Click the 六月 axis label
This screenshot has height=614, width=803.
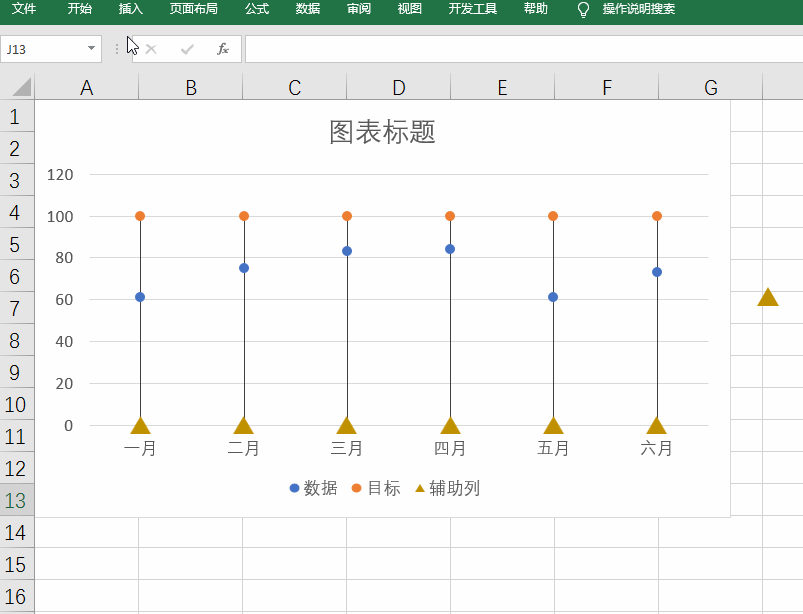pyautogui.click(x=656, y=448)
